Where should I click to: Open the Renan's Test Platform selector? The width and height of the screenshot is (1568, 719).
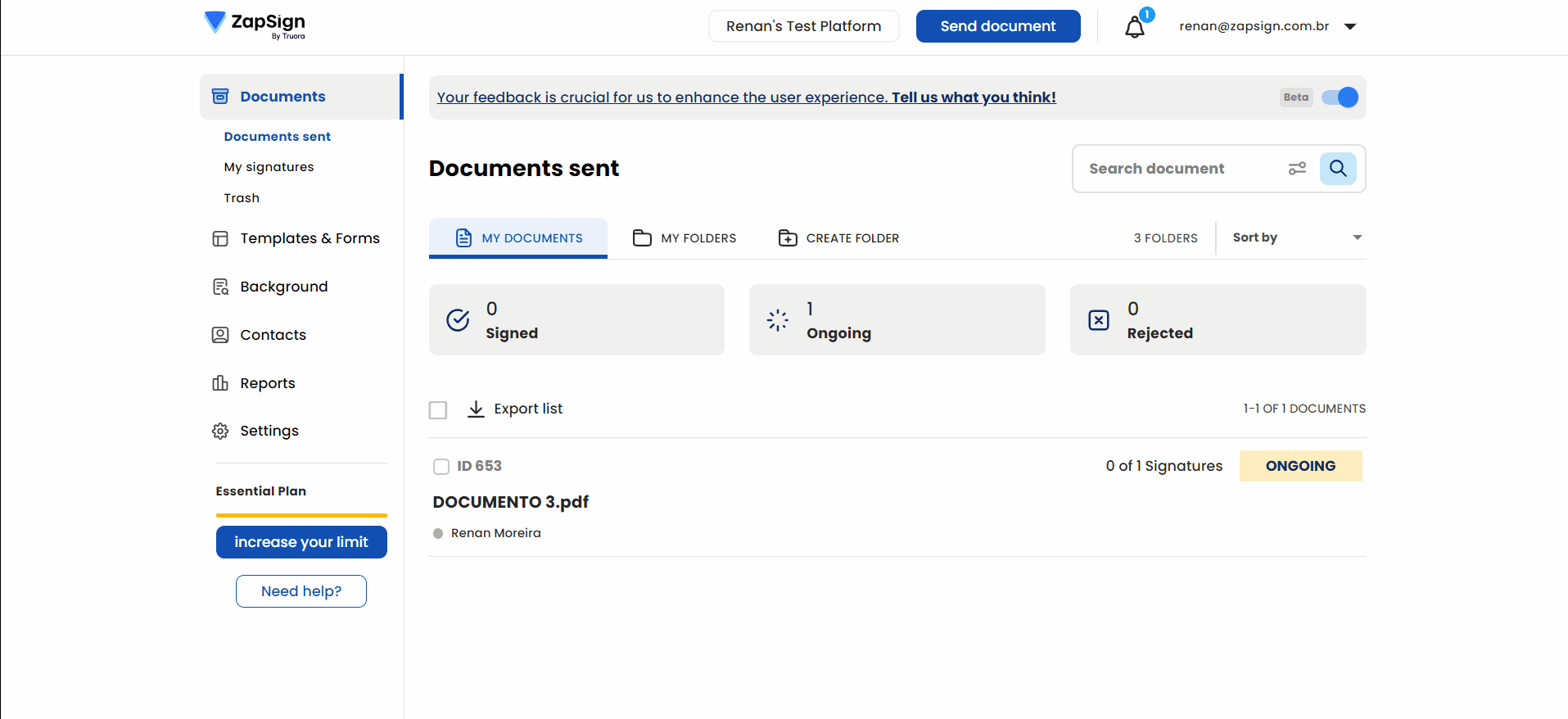[x=803, y=26]
